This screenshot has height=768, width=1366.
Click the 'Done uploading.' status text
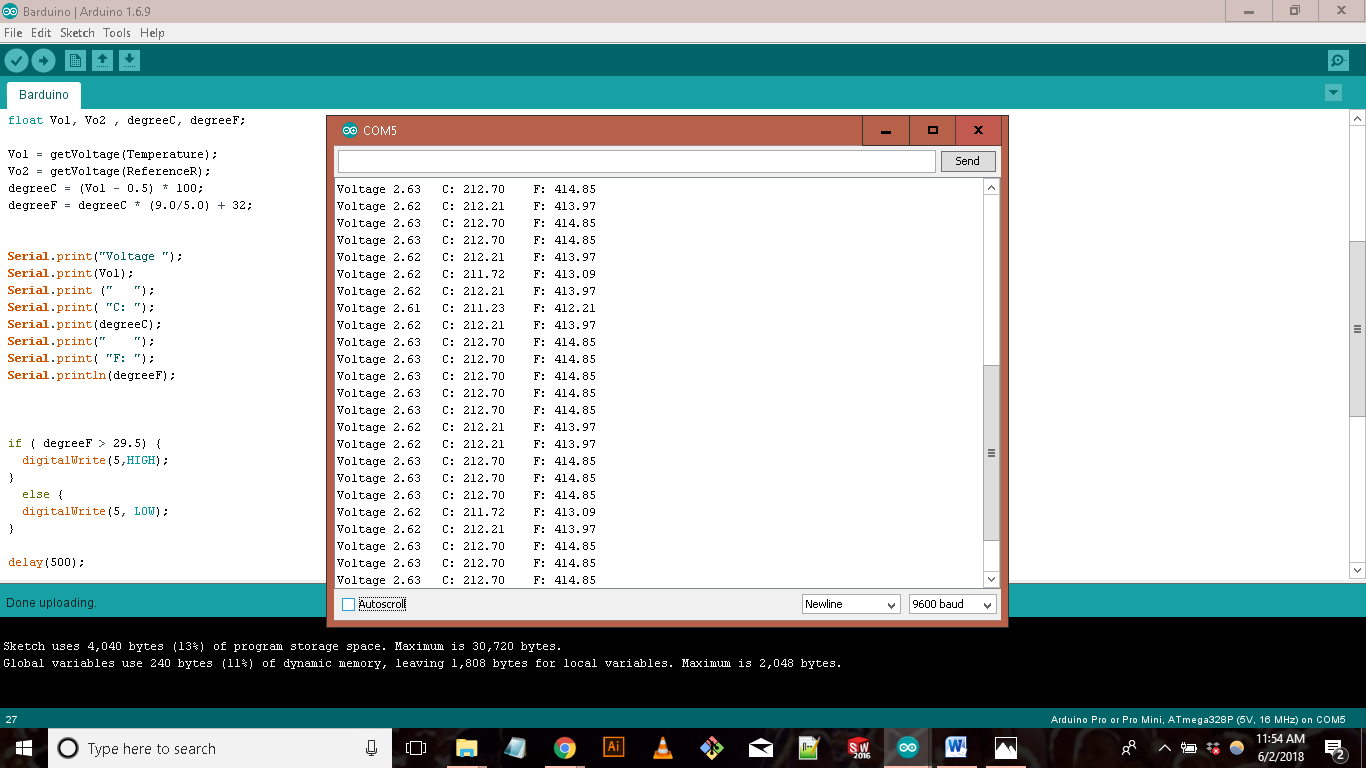point(51,603)
